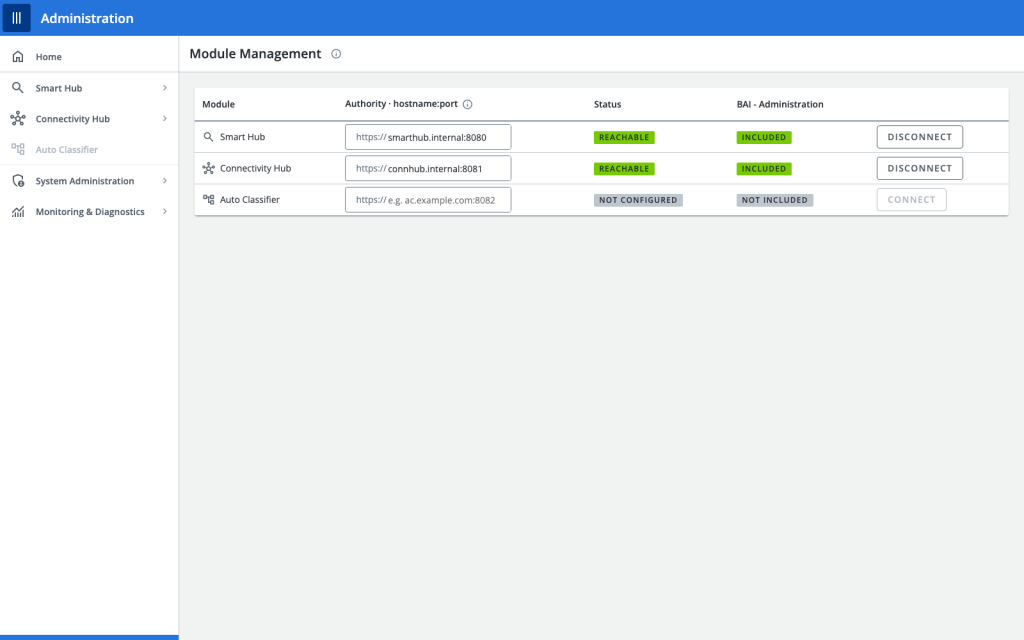Click the Connectivity Hub authority field connhub.internal:8081
Viewport: 1024px width, 640px height.
point(428,168)
